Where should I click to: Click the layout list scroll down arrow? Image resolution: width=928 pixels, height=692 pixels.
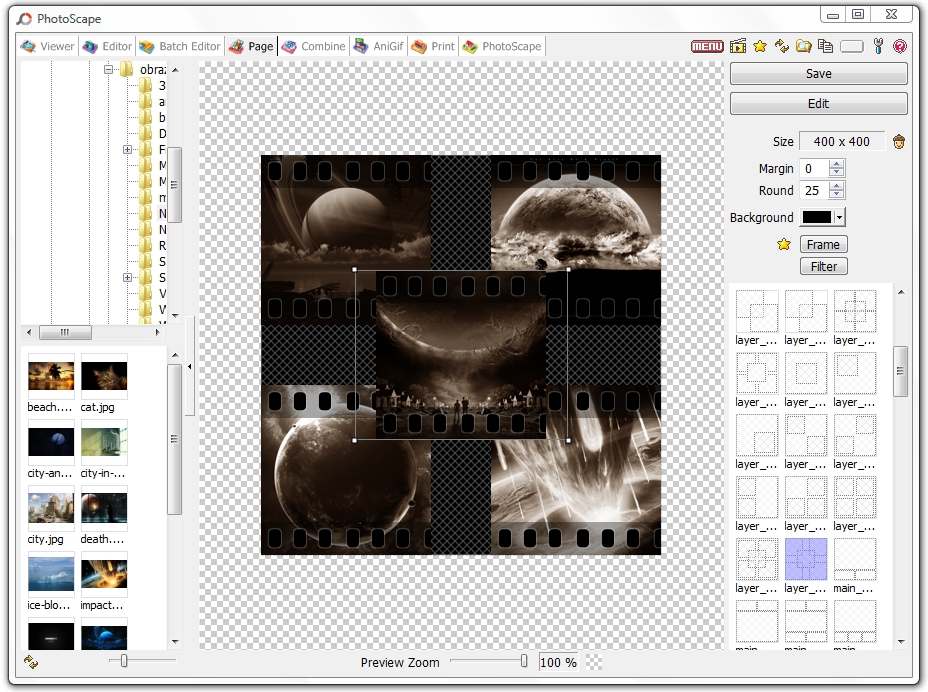coord(901,641)
